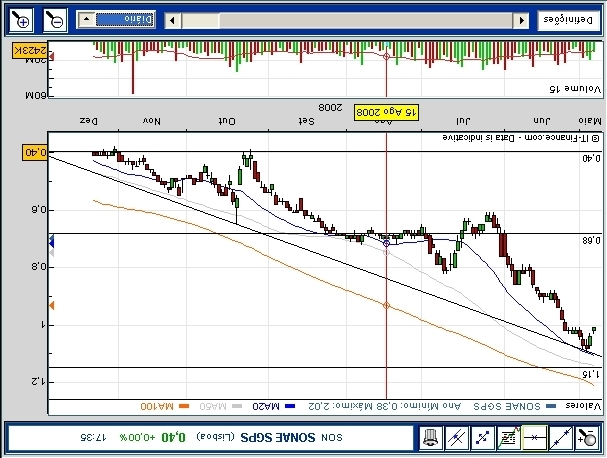Click the MA50 grey legend swatch
607x458 pixels.
pyautogui.click(x=237, y=406)
